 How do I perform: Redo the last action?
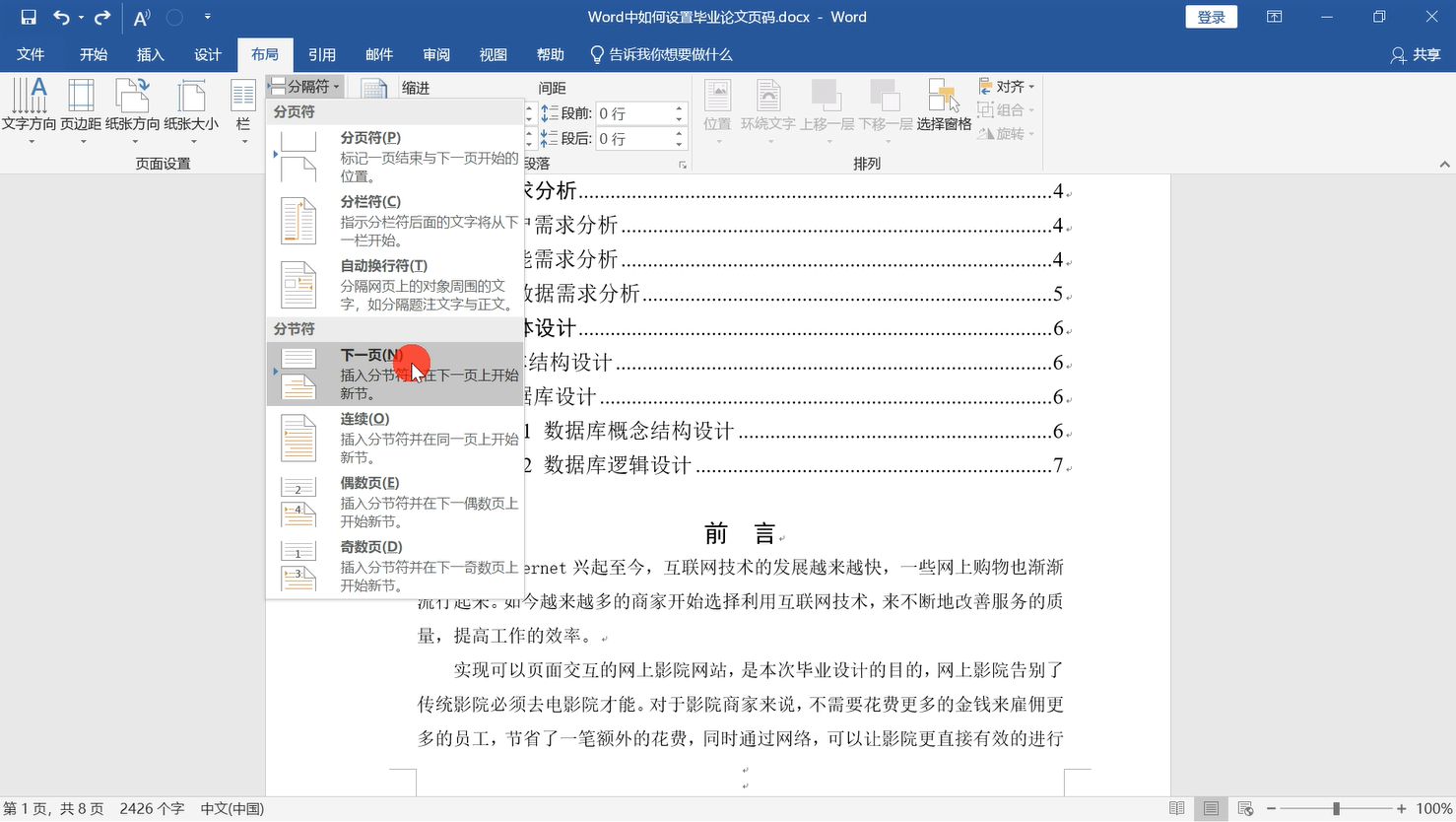tap(102, 17)
